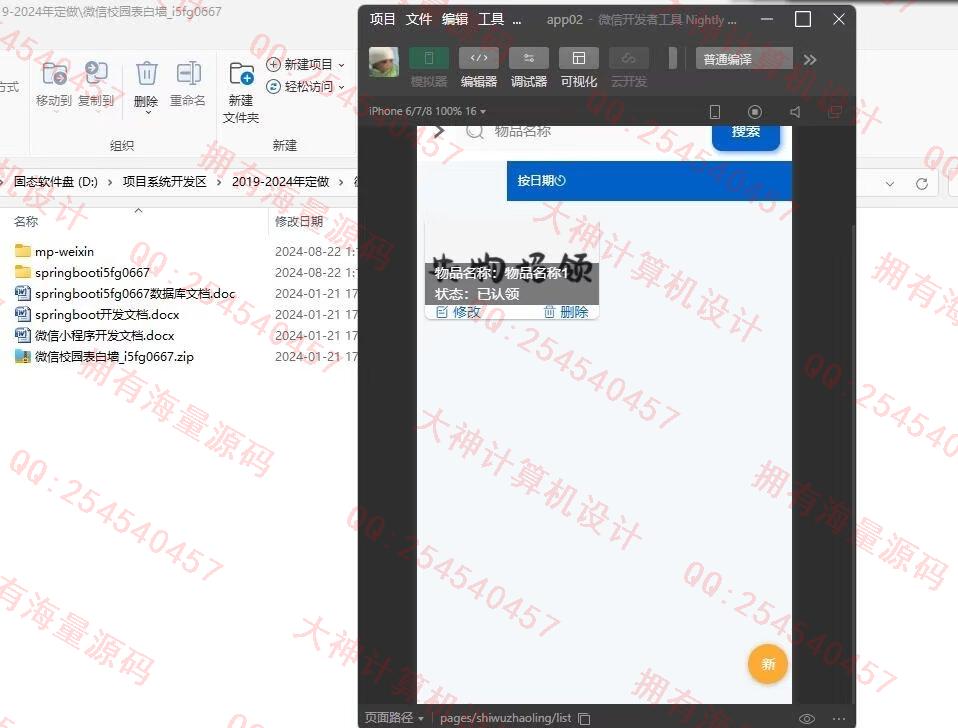Open the iPhone 6/7/8 device selector dropdown
958x728 pixels.
[x=427, y=111]
